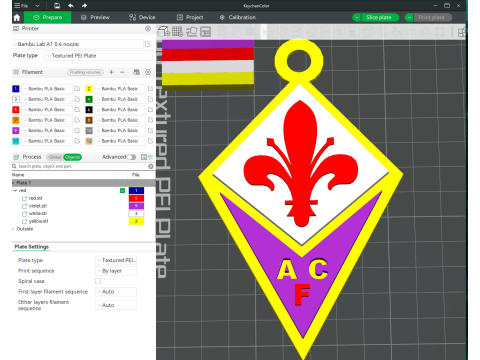This screenshot has height=360, width=480.
Task: Click the Add plate grid icon
Action: point(177,32)
